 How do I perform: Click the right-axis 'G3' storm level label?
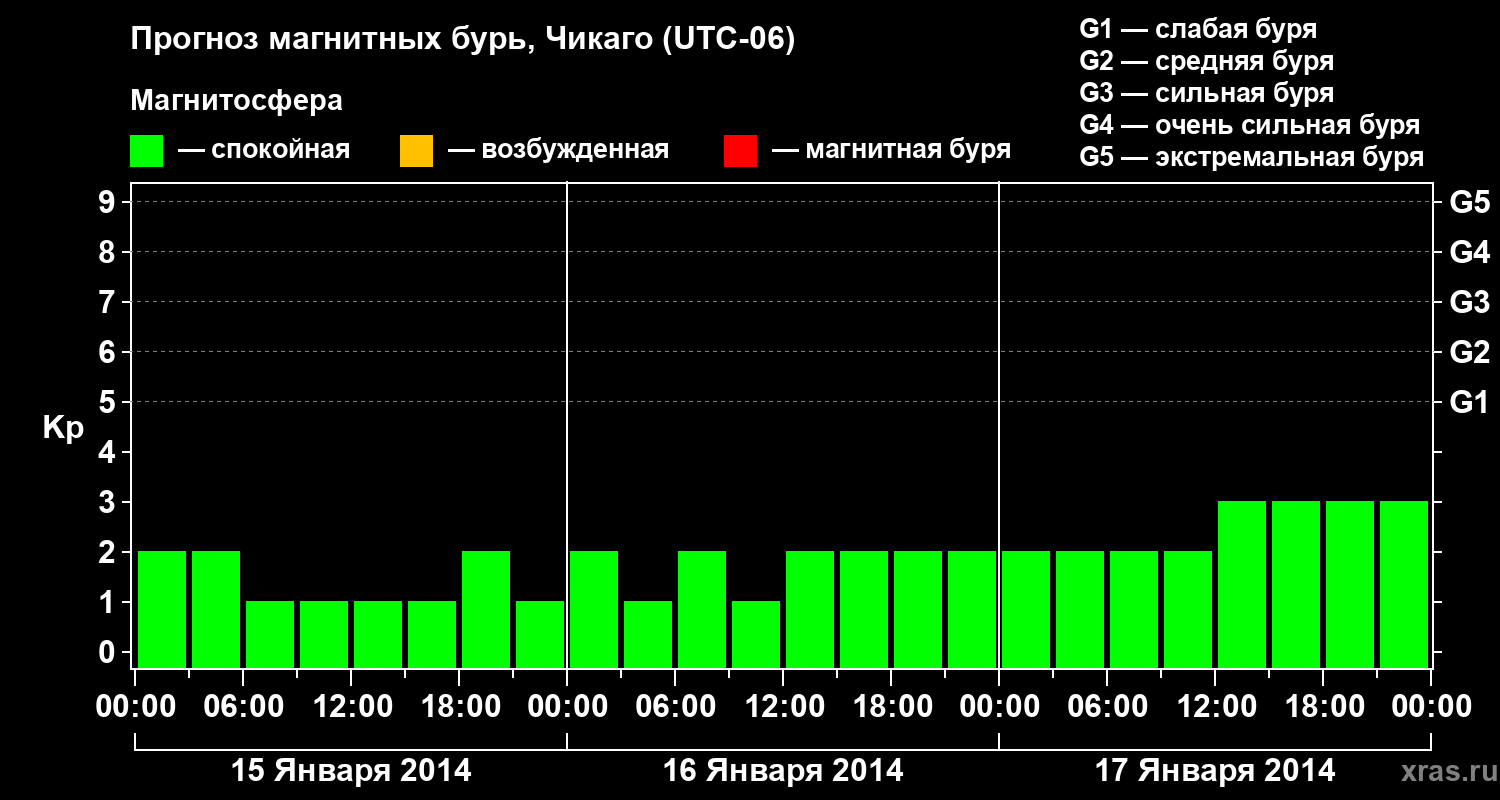coord(1469,302)
